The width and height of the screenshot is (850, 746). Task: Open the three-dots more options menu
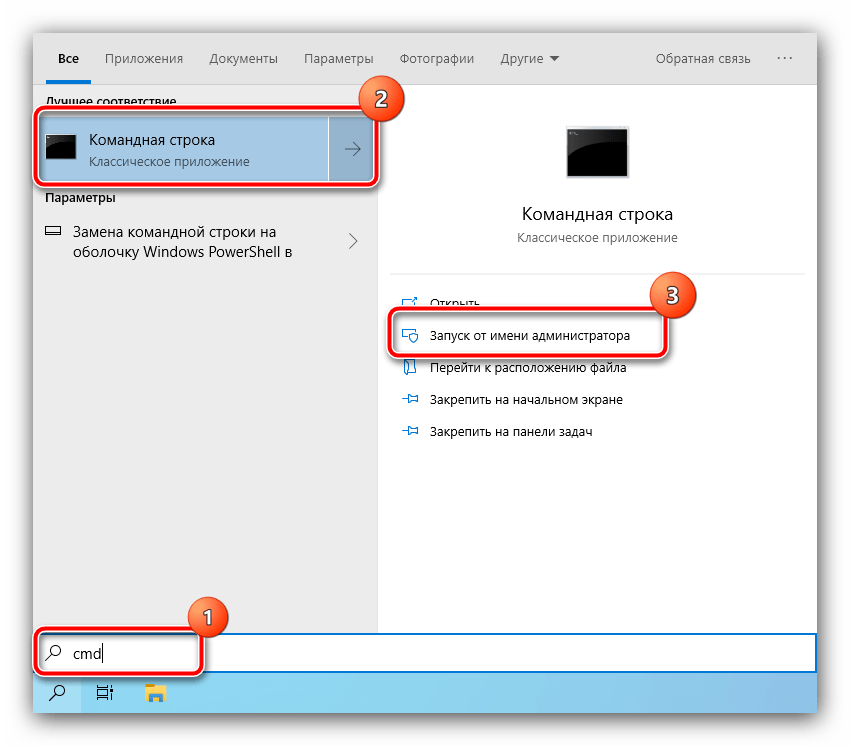[x=785, y=59]
